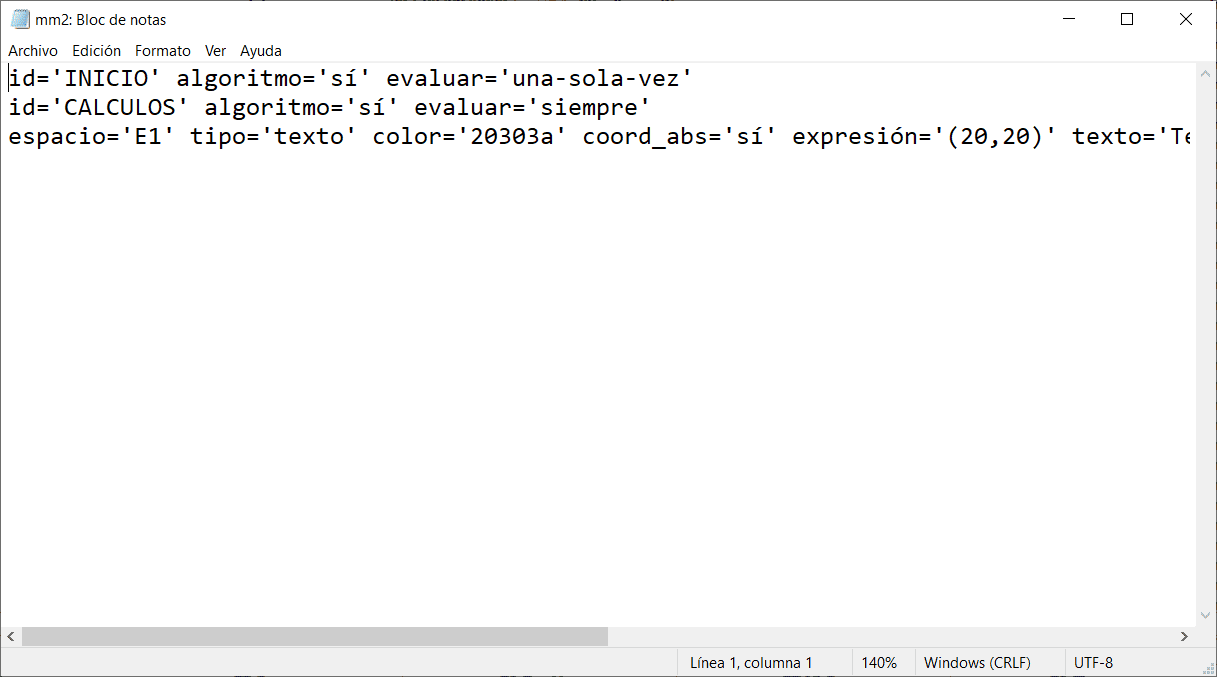Maximize the Bloc de notas window
The width and height of the screenshot is (1217, 677).
coord(1127,19)
